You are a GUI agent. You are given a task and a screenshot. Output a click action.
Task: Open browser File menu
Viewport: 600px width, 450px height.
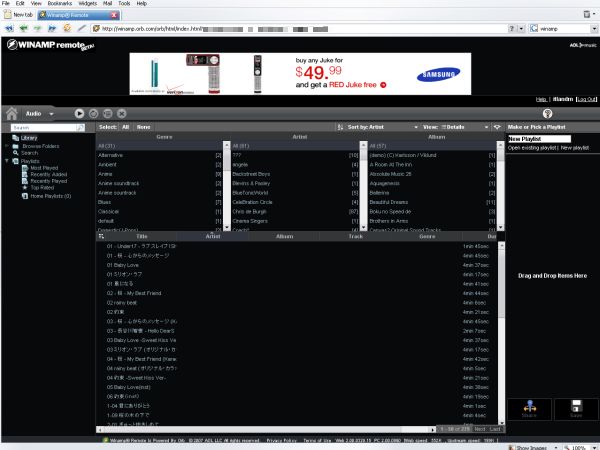tap(5, 3)
